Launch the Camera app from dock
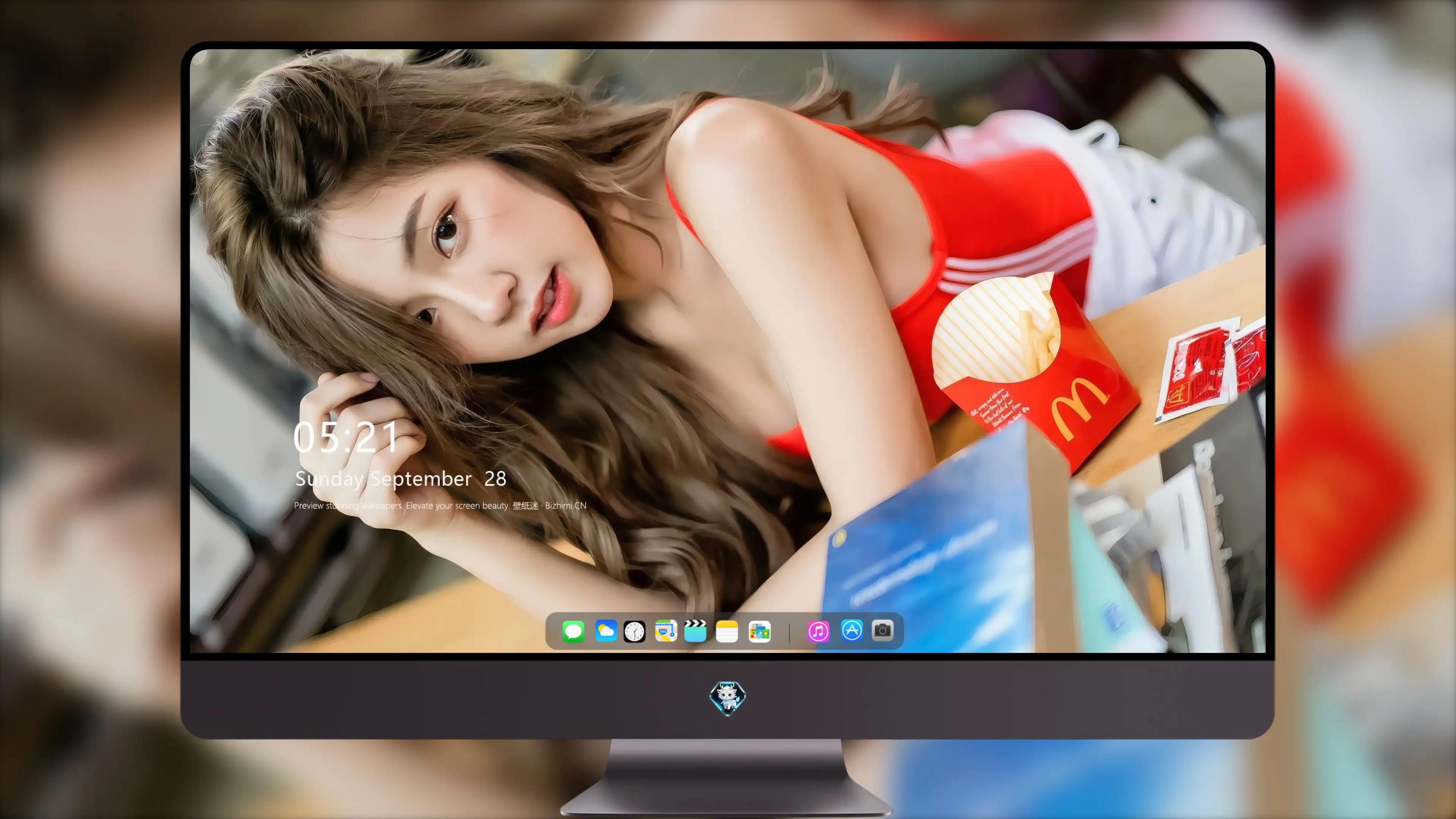 click(882, 630)
